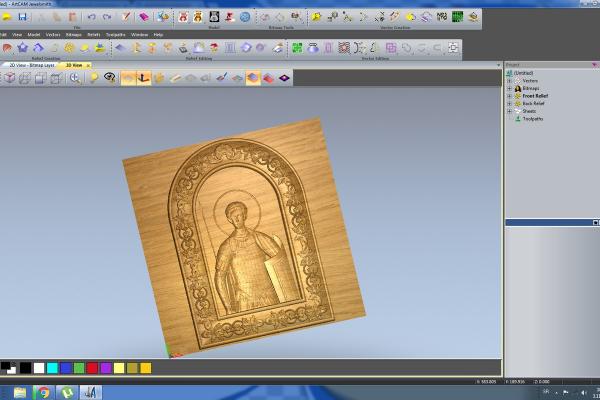The width and height of the screenshot is (600, 400).
Task: Select Back Relief in Project tree
Action: coord(532,103)
